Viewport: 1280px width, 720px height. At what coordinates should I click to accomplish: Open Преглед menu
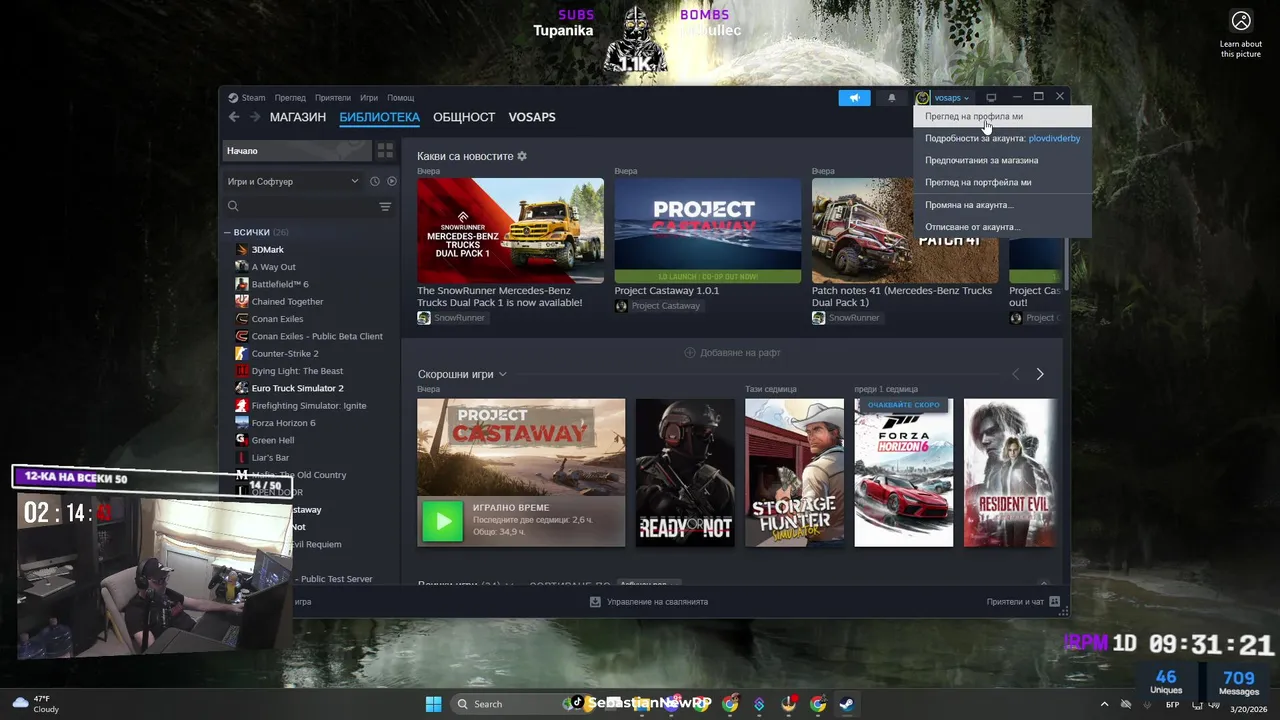click(x=290, y=98)
